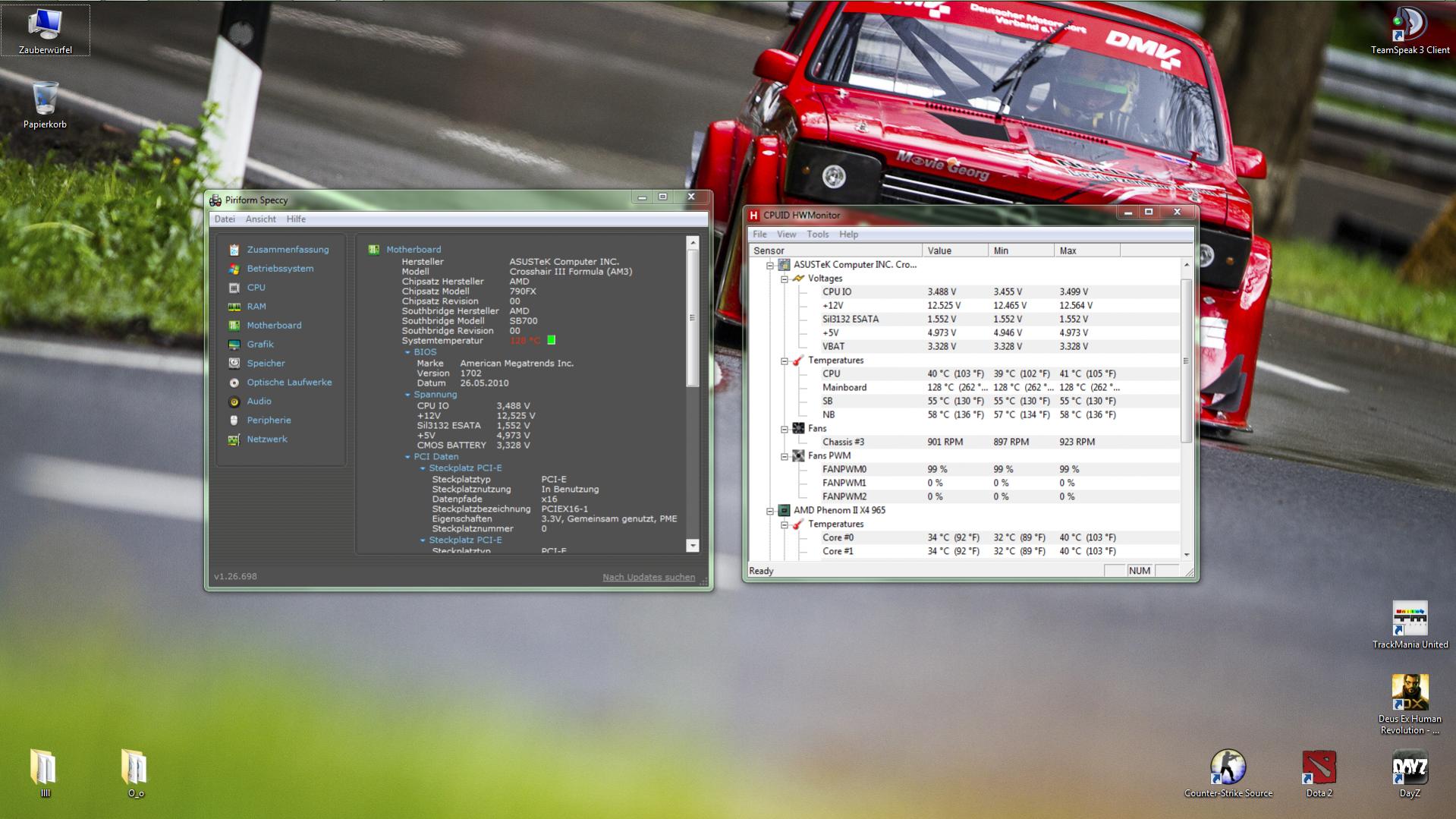Collapse the AMD Phenom II X4 965 node
Viewport: 1456px width, 819px height.
point(769,511)
